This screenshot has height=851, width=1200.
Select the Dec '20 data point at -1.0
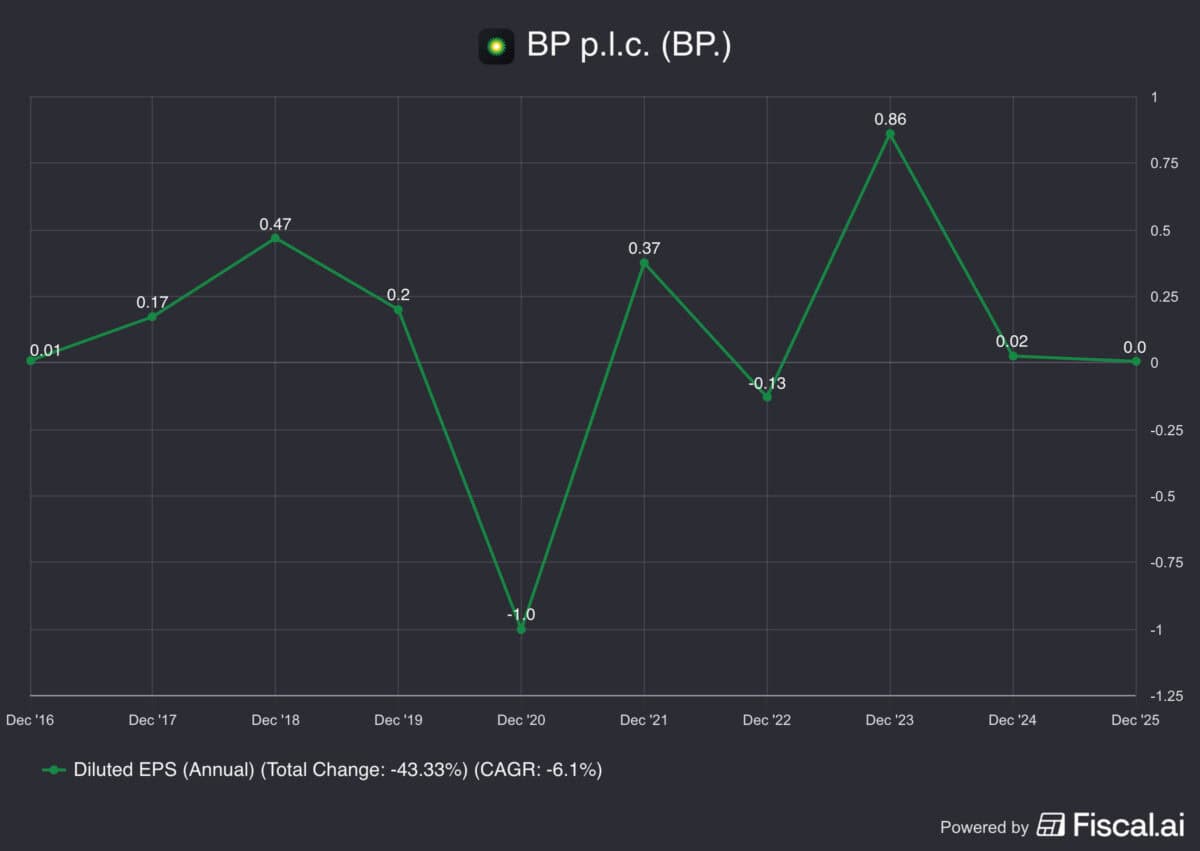pyautogui.click(x=521, y=629)
